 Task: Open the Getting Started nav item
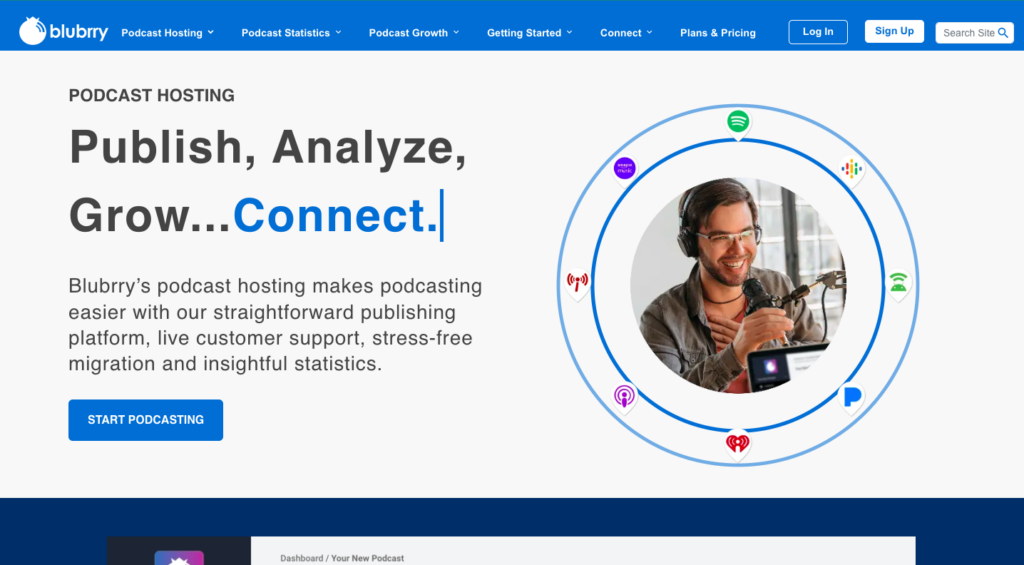[x=524, y=33]
